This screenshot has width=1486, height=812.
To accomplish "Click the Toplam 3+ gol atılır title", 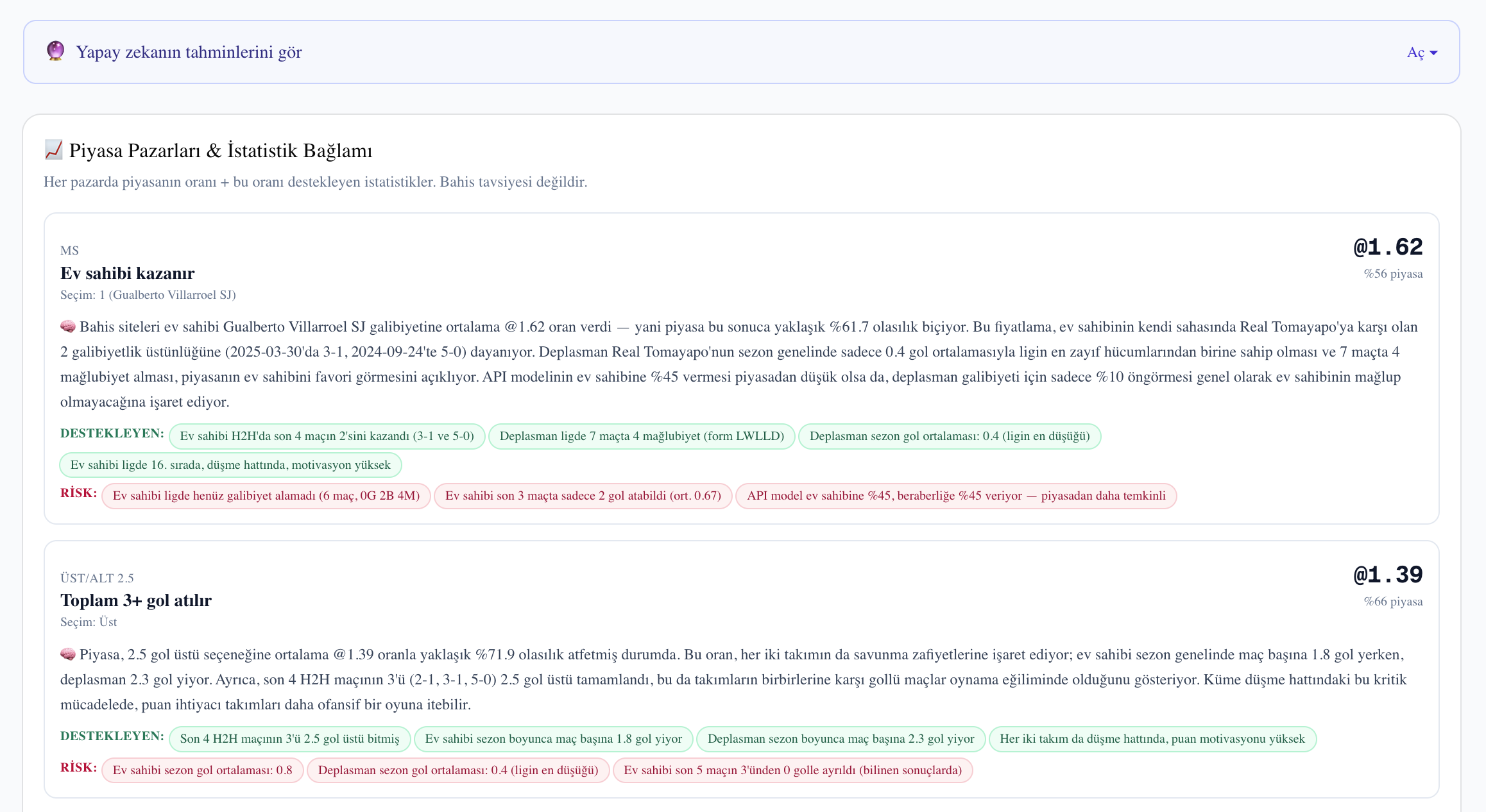I will click(x=136, y=600).
